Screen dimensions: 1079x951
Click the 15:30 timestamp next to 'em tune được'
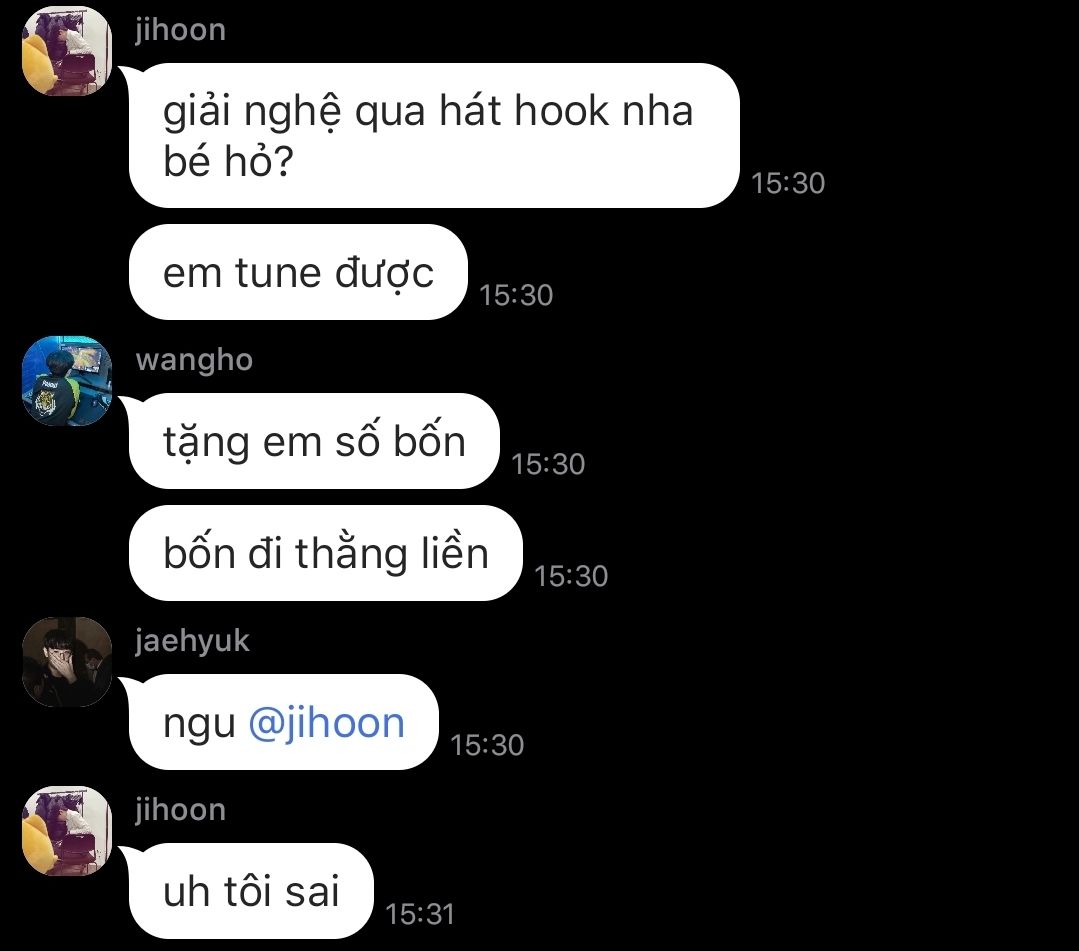[x=516, y=295]
